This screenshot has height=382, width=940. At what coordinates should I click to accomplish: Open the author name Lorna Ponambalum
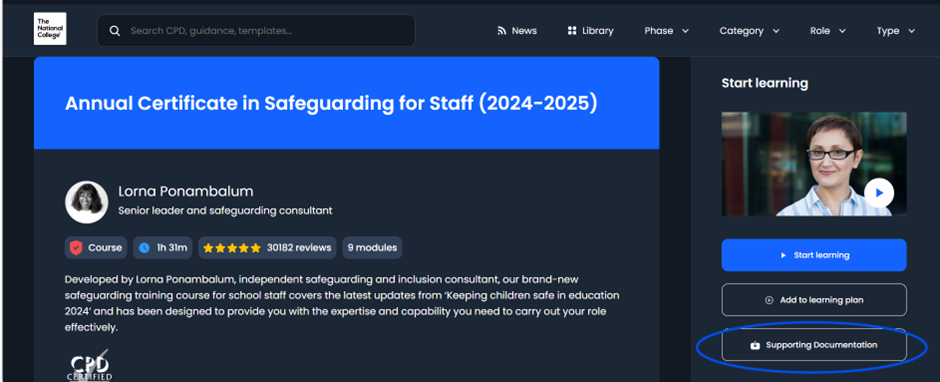[x=186, y=191]
